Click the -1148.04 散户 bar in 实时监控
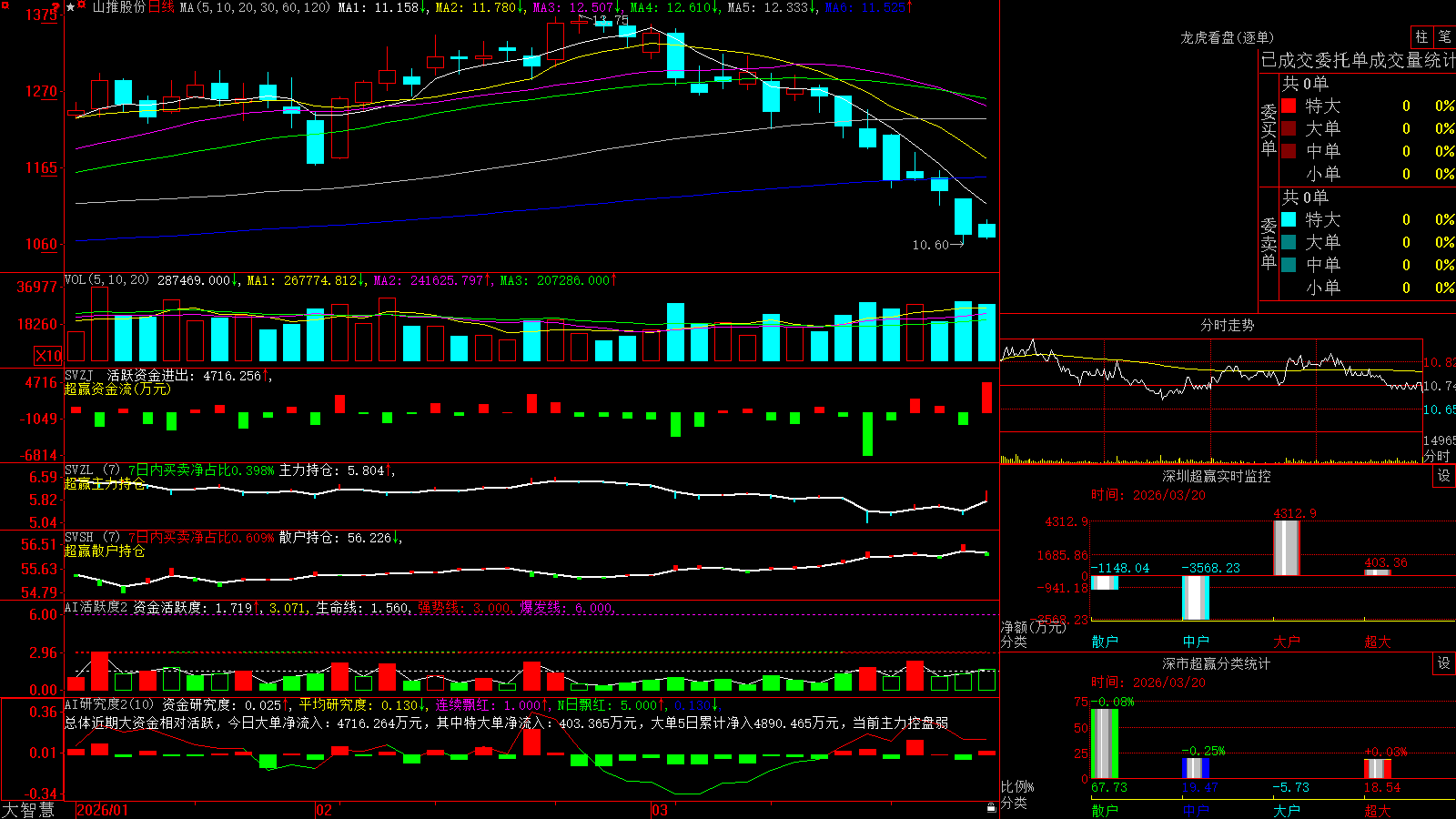The height and width of the screenshot is (819, 1456). coord(1104,582)
